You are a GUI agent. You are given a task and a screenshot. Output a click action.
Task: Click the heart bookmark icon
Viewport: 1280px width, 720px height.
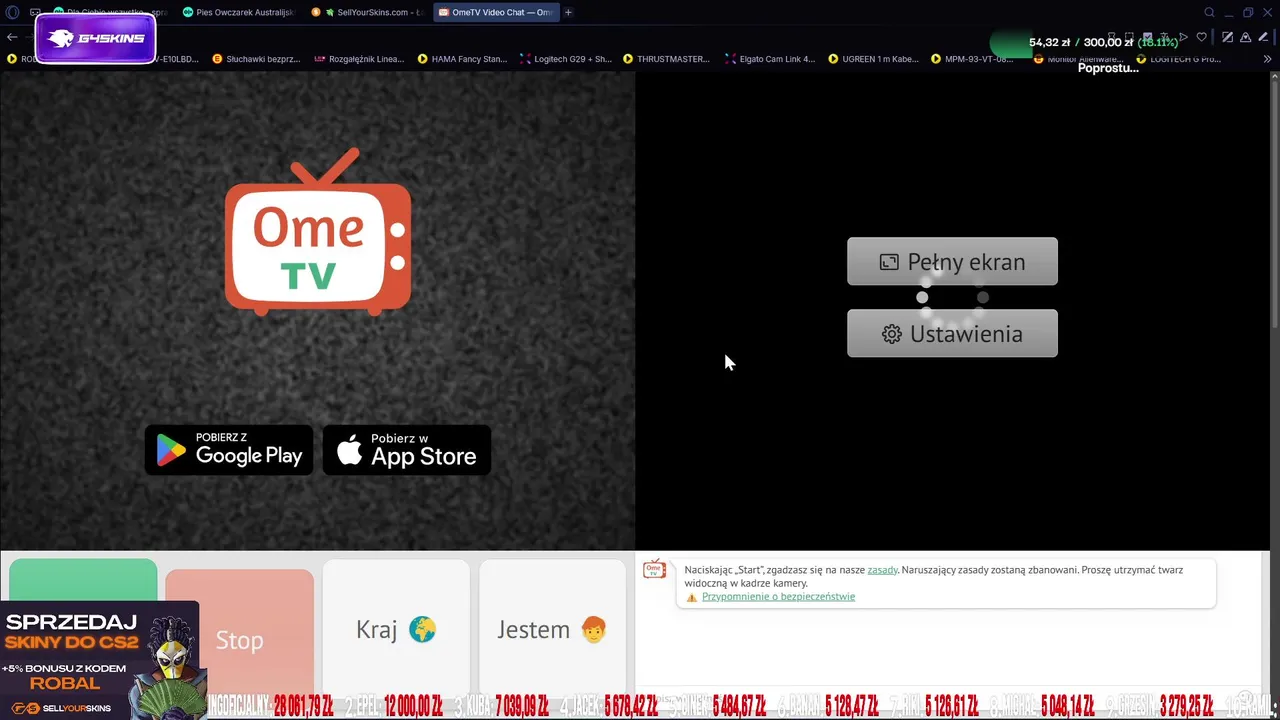click(1202, 37)
